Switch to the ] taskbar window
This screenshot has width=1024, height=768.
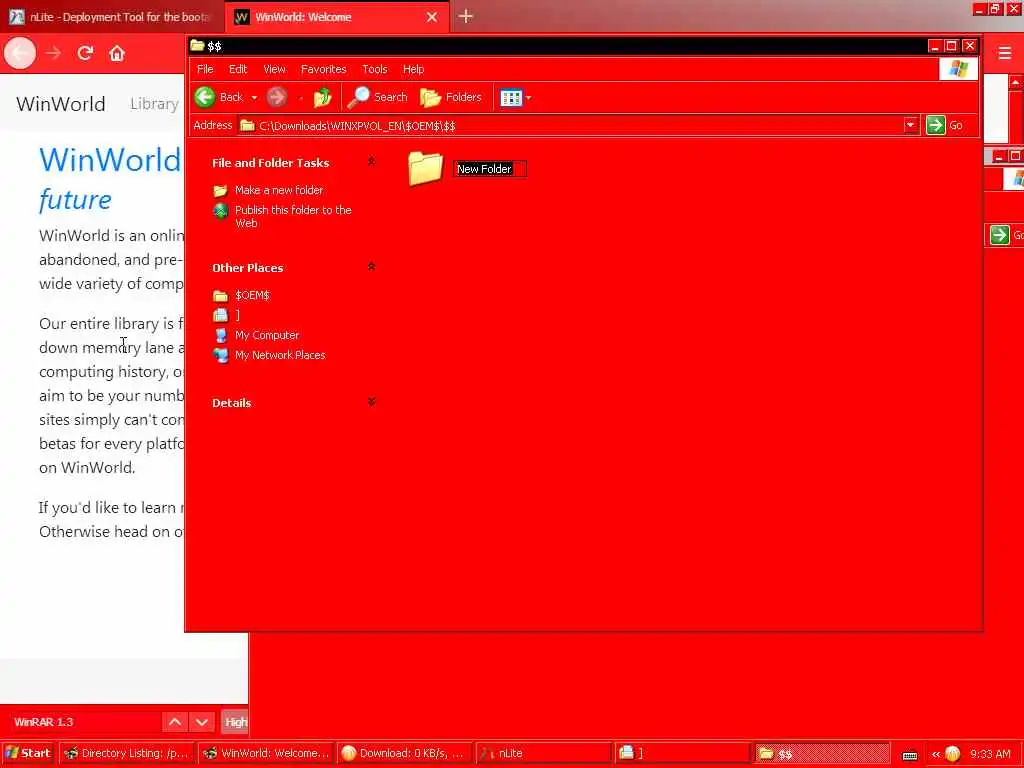683,753
